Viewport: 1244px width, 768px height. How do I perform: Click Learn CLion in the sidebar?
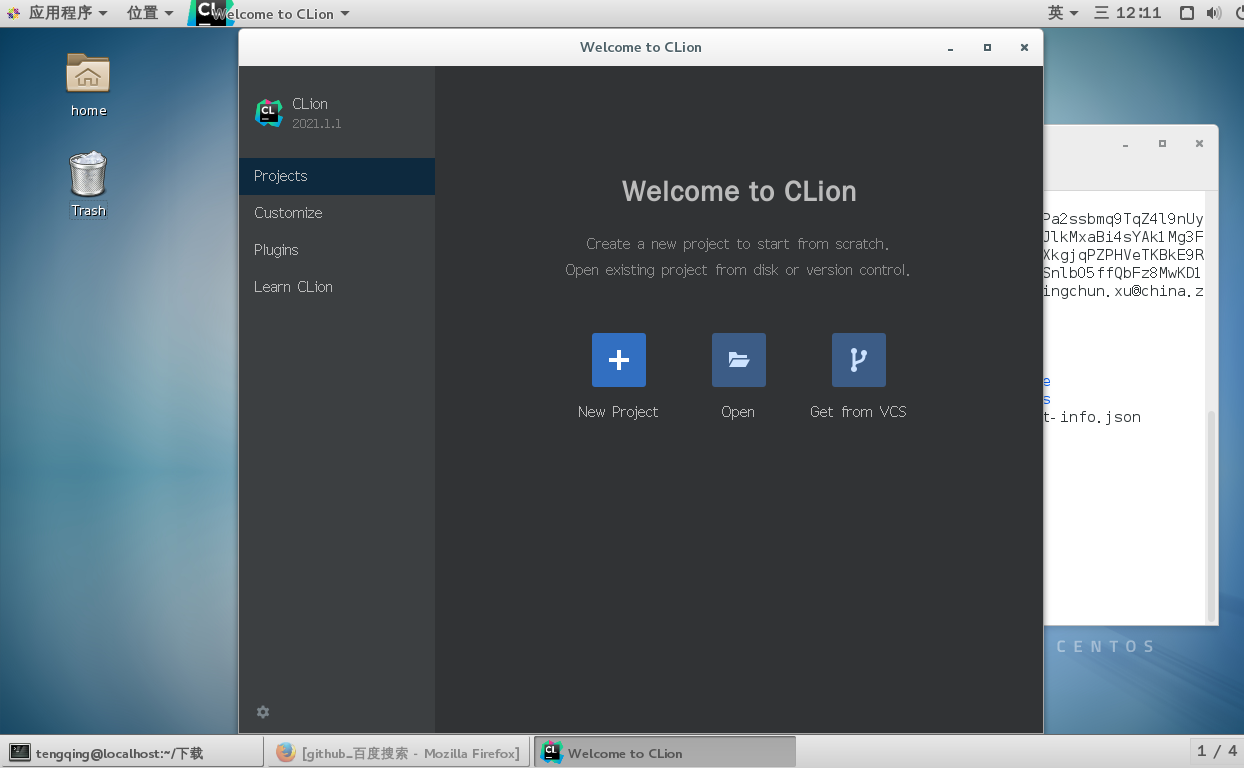[293, 286]
